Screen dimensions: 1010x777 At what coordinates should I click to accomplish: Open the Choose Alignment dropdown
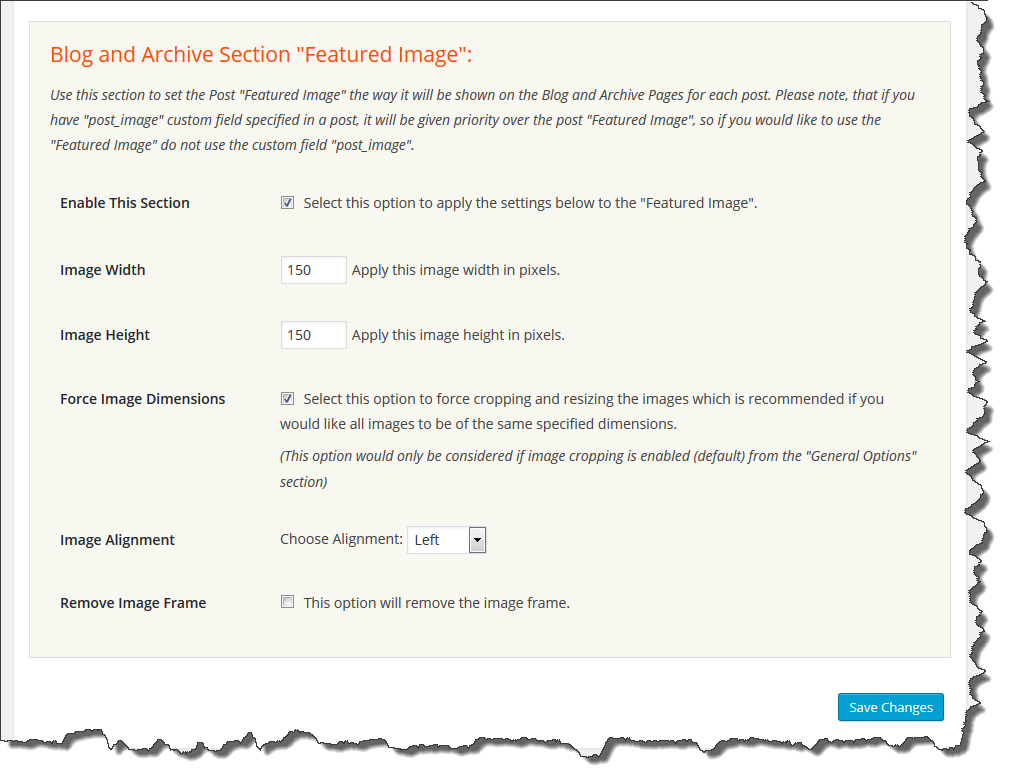pyautogui.click(x=446, y=540)
